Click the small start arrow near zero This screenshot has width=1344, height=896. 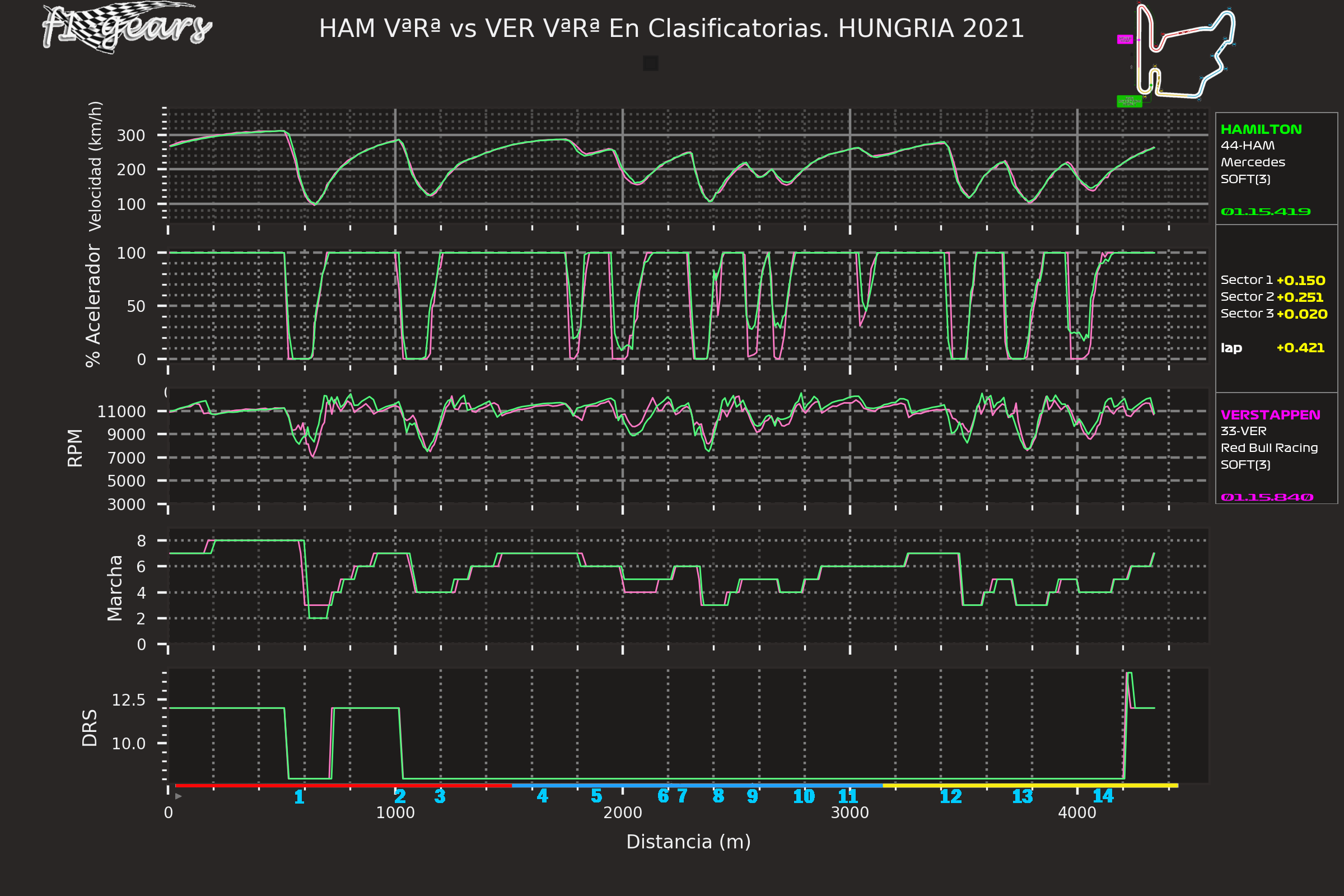click(x=179, y=796)
